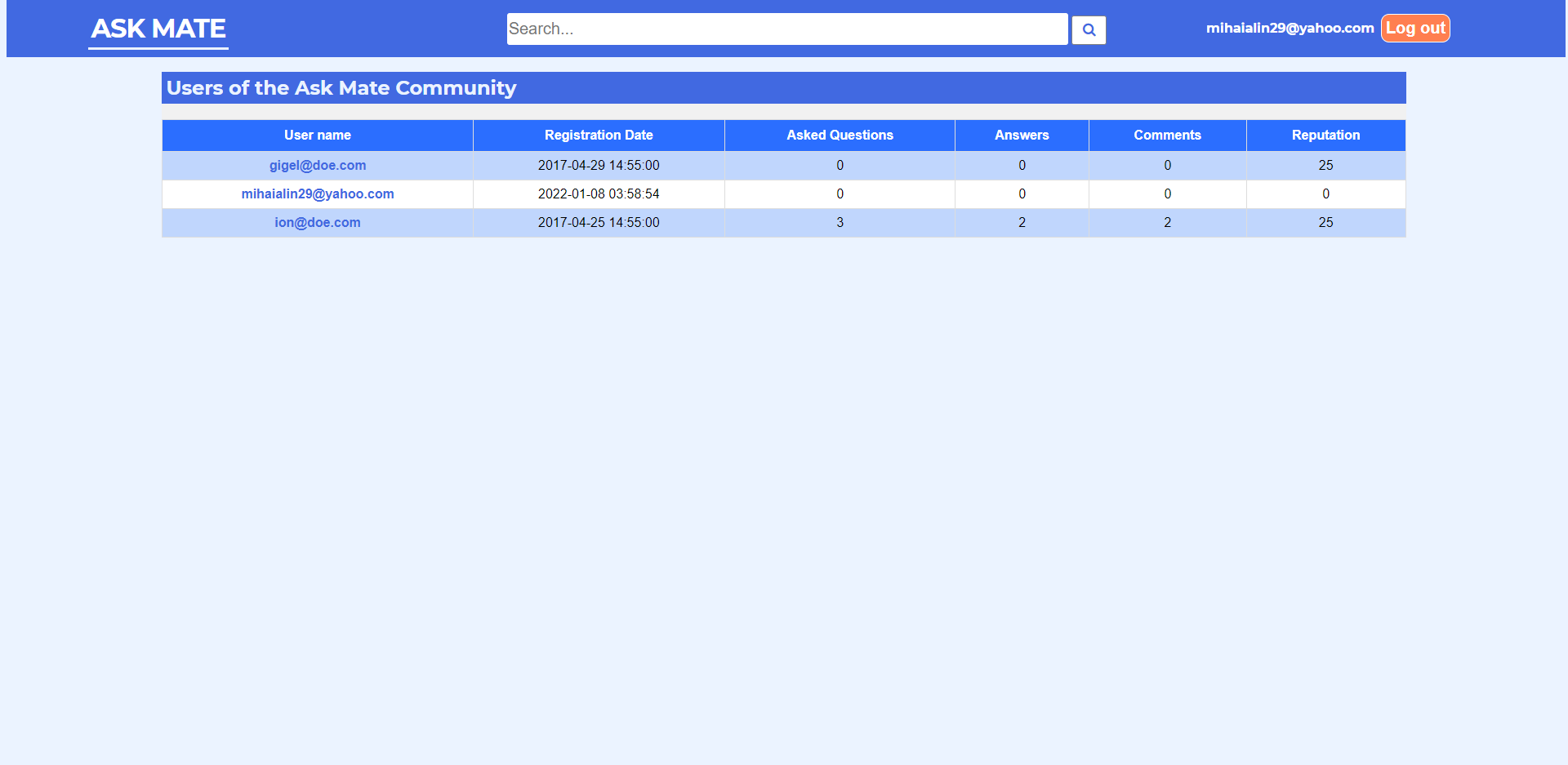Select ion@doe.com's registration date cell
Viewport: 1568px width, 765px height.
(599, 222)
